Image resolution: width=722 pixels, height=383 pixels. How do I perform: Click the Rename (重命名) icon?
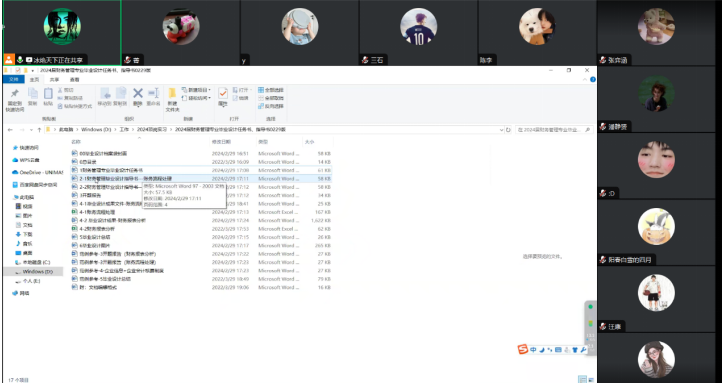(153, 93)
